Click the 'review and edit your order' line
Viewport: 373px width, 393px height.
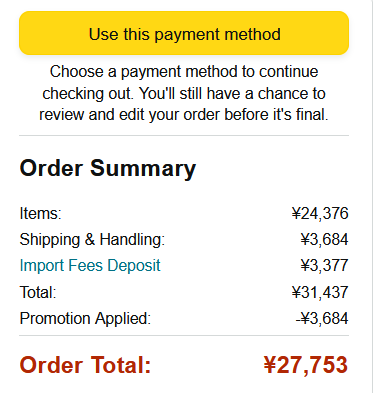(184, 115)
